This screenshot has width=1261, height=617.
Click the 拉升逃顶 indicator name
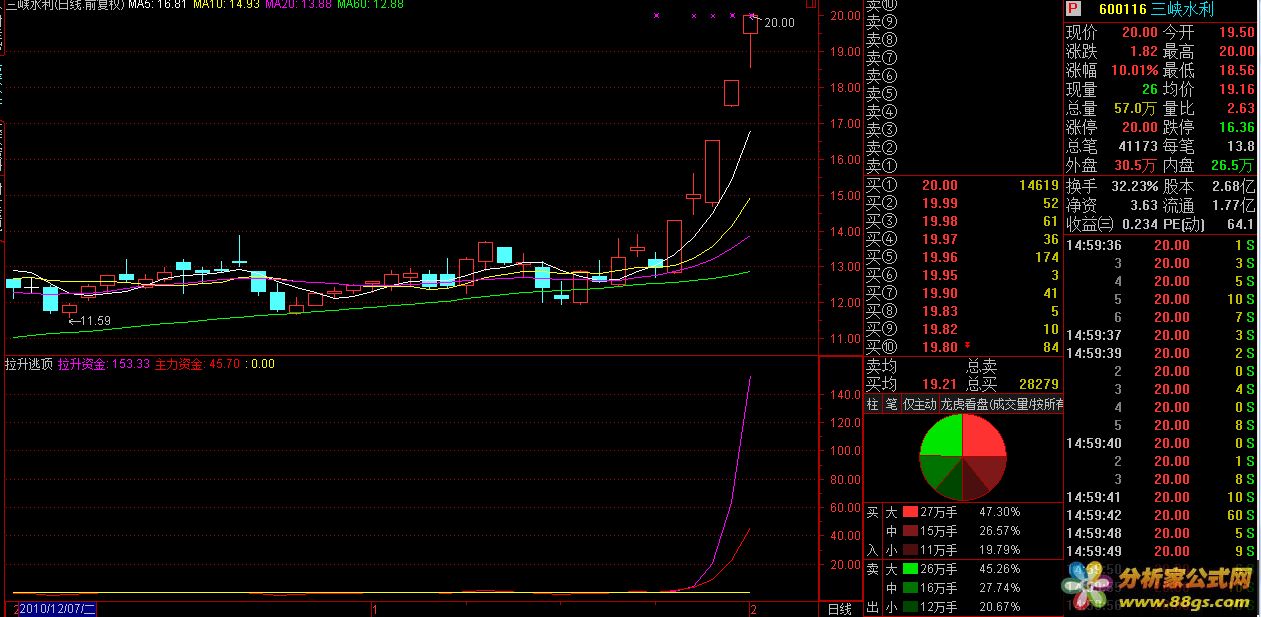pos(29,364)
